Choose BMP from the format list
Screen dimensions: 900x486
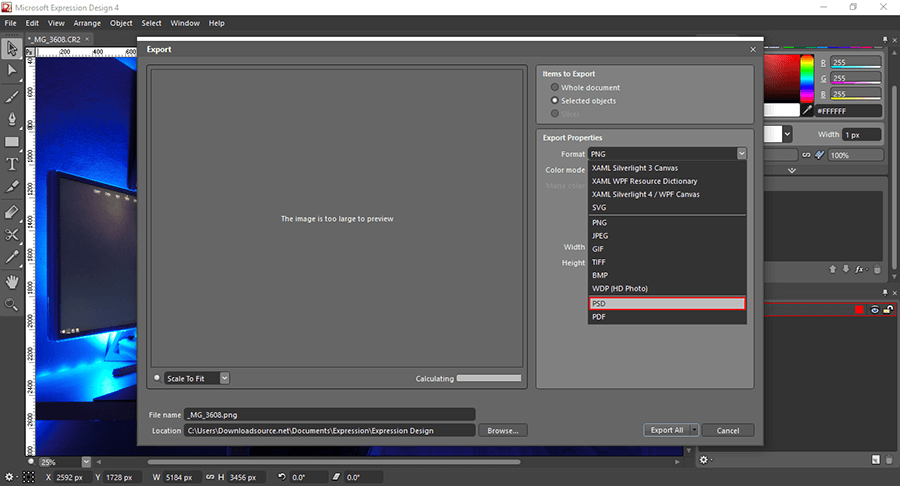(x=667, y=275)
